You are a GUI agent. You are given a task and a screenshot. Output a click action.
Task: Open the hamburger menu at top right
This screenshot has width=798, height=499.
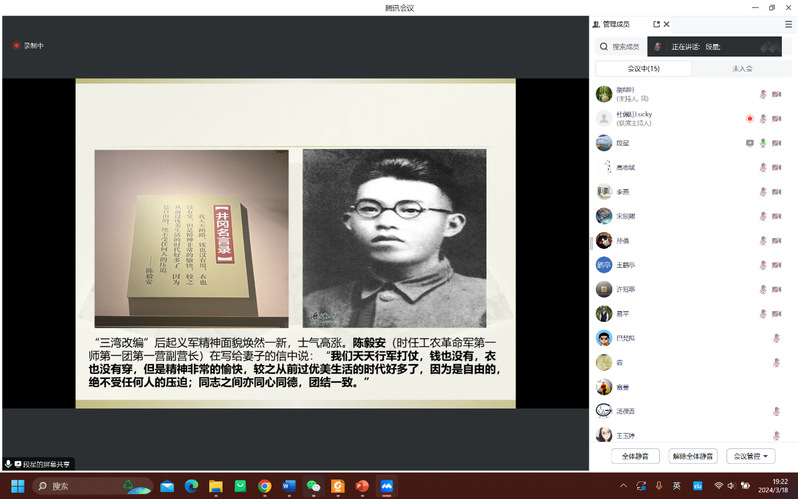click(x=788, y=24)
